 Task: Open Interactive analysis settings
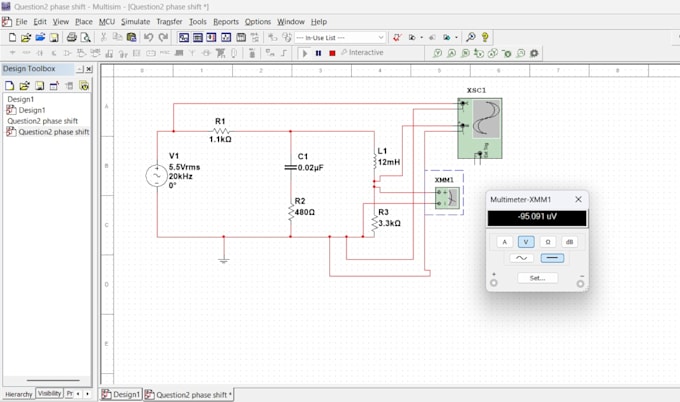[362, 52]
